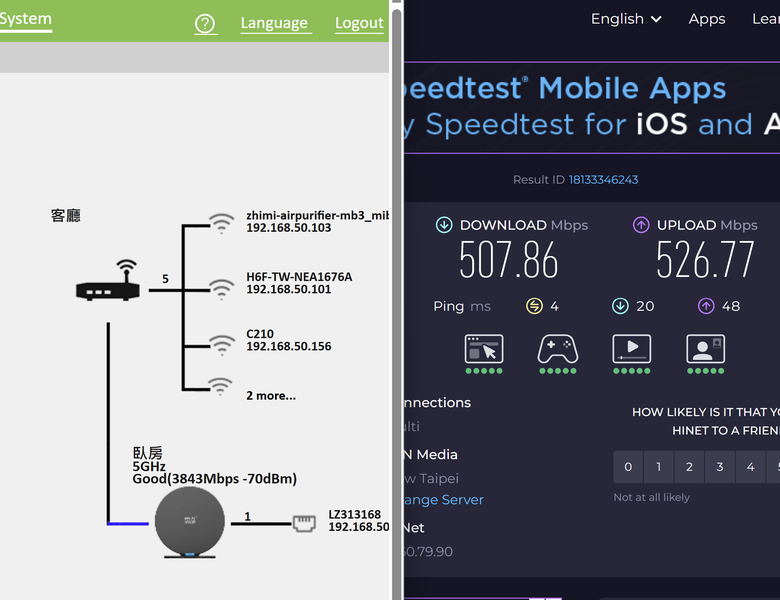Click Wi-Fi icon next to zhimi-airpurifier device
Screen dimensions: 780x600
point(221,223)
